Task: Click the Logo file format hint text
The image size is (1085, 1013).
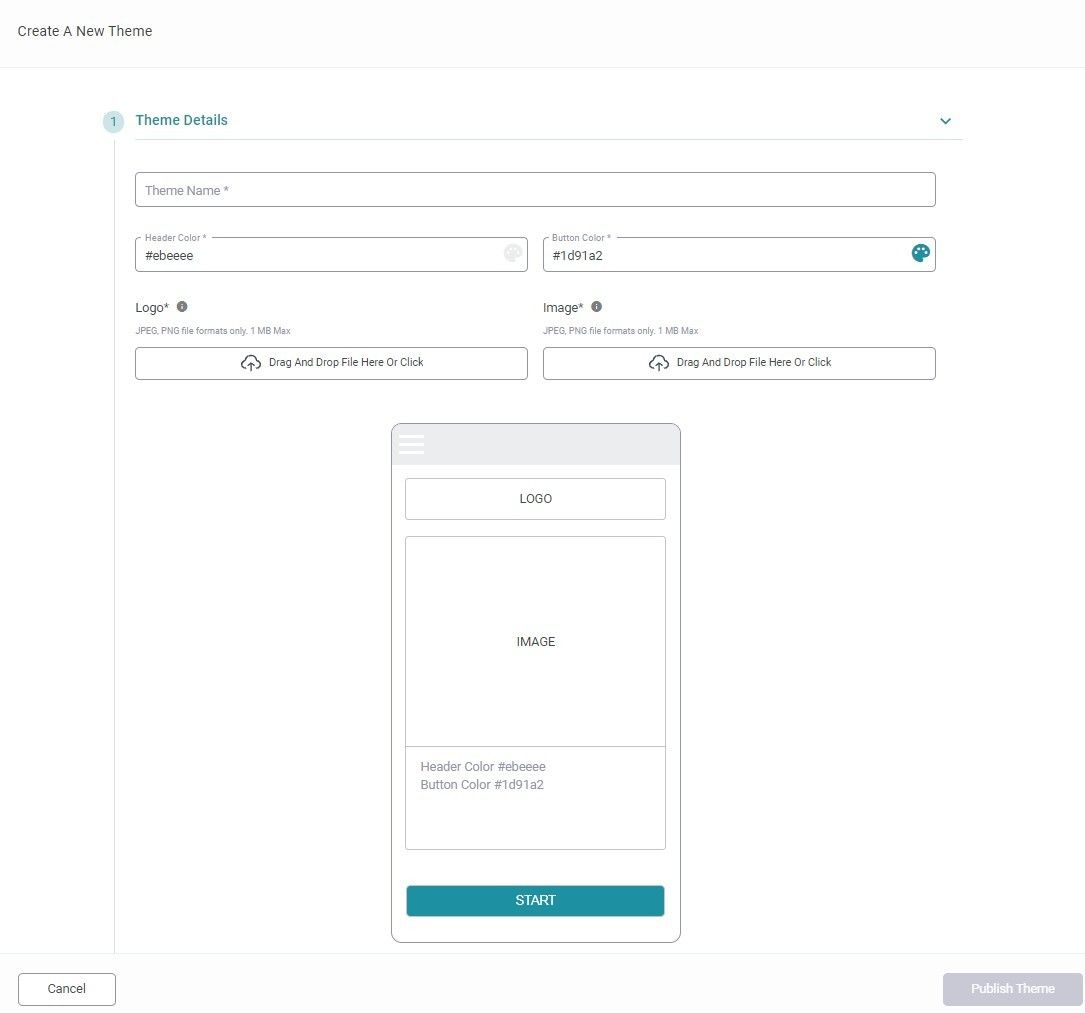Action: coord(213,331)
